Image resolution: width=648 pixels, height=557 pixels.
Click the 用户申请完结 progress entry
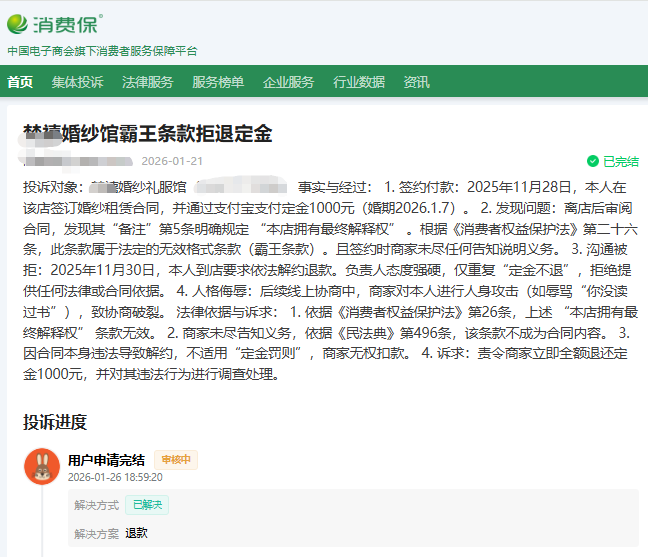[x=106, y=460]
